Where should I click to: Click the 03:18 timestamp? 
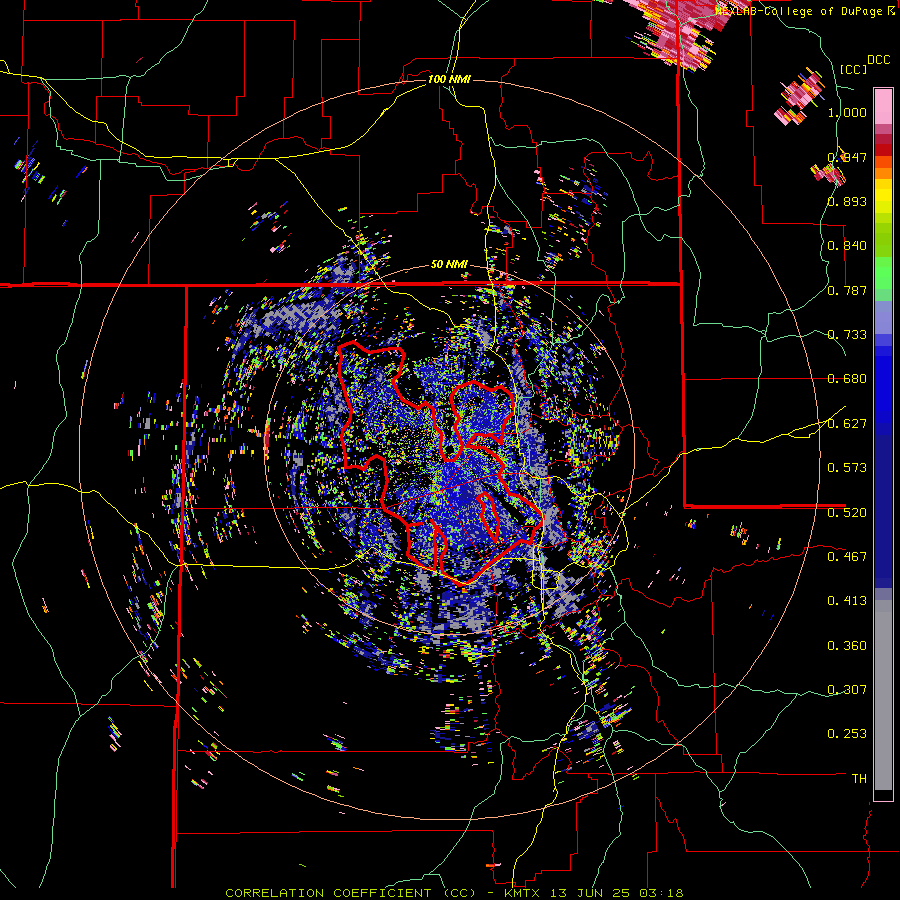[x=660, y=893]
